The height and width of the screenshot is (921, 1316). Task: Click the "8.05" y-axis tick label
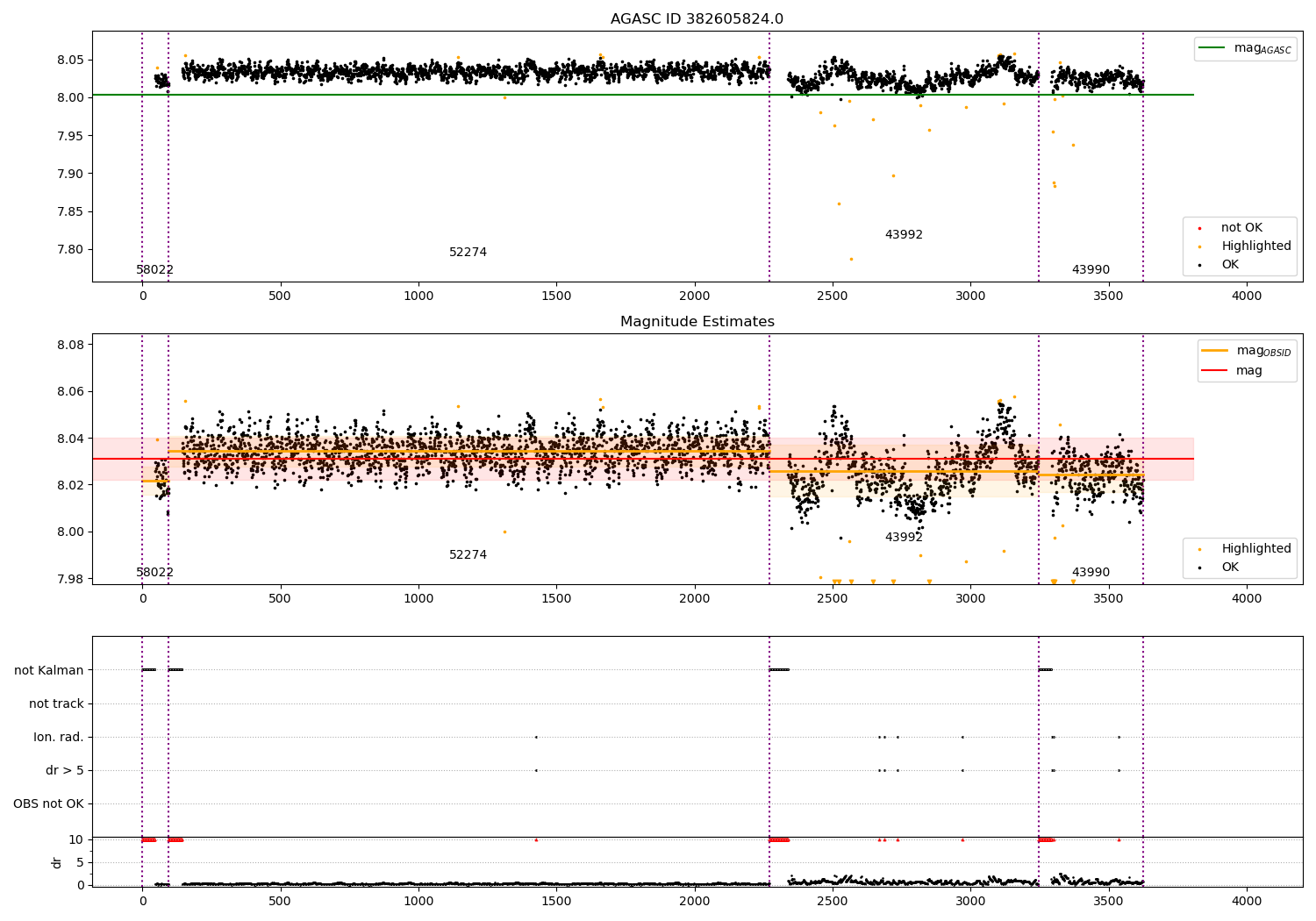pyautogui.click(x=70, y=60)
